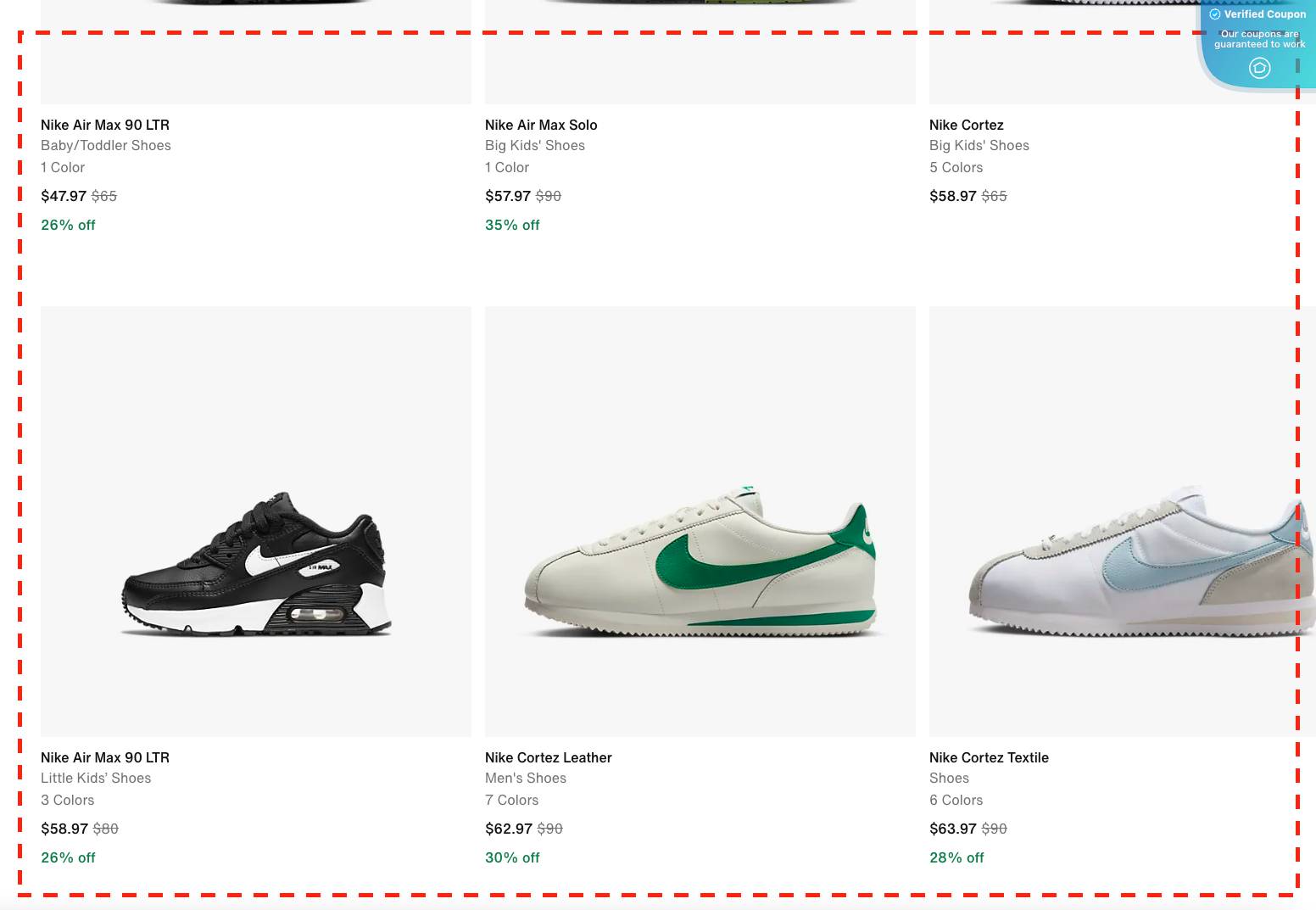The width and height of the screenshot is (1316, 910).
Task: Click "Our coupons are guaranteed to work" text
Action: click(1260, 39)
